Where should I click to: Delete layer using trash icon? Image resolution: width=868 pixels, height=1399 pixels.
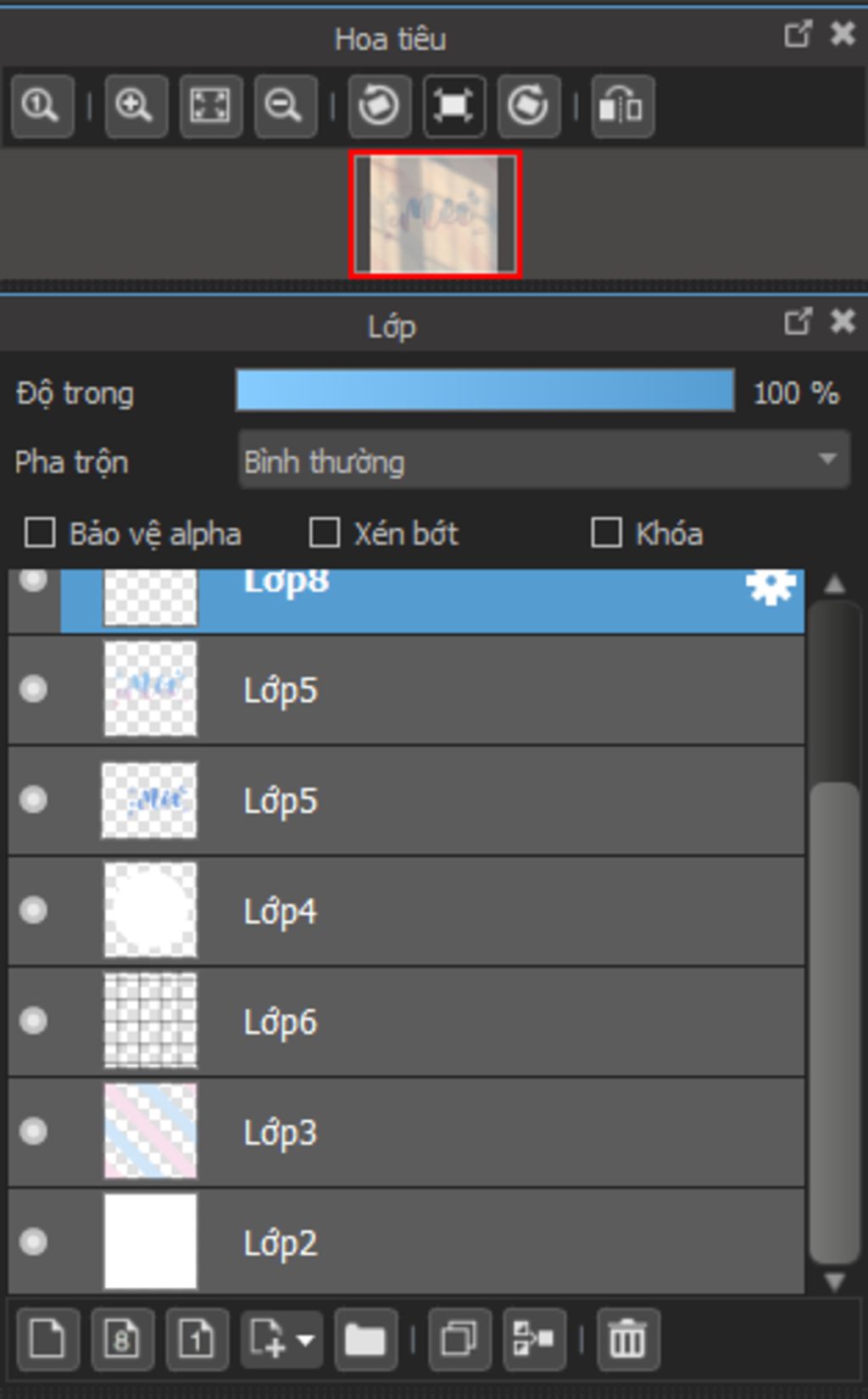click(627, 1340)
